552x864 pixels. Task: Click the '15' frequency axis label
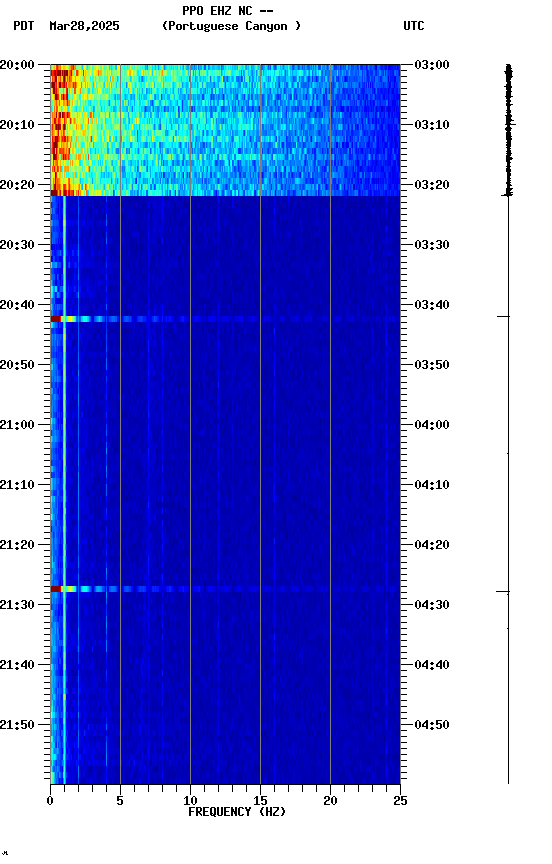pyautogui.click(x=260, y=801)
